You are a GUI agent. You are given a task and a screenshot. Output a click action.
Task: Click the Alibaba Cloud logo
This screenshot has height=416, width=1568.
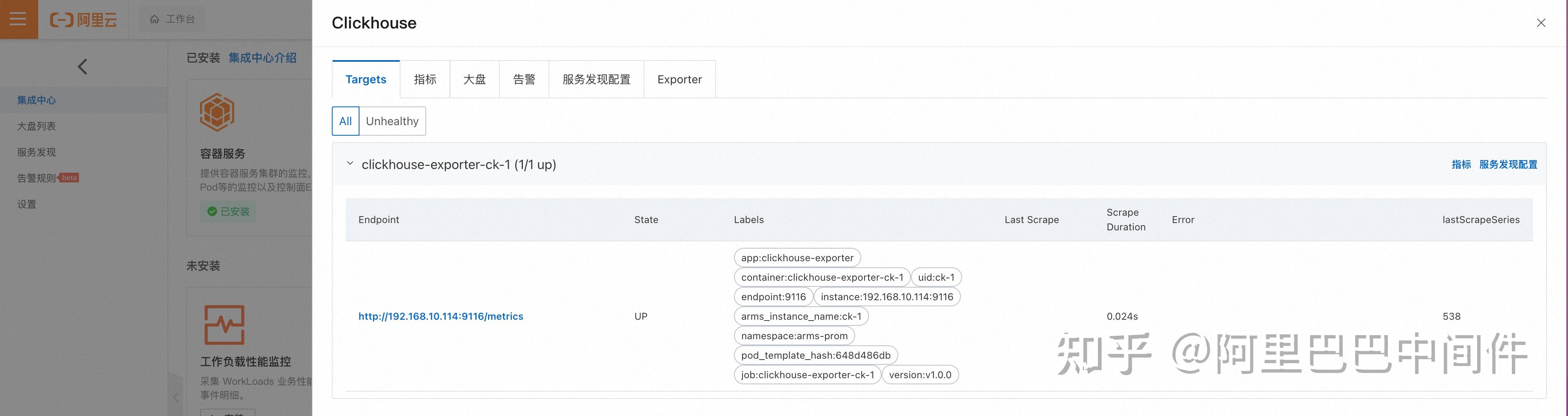click(x=83, y=20)
